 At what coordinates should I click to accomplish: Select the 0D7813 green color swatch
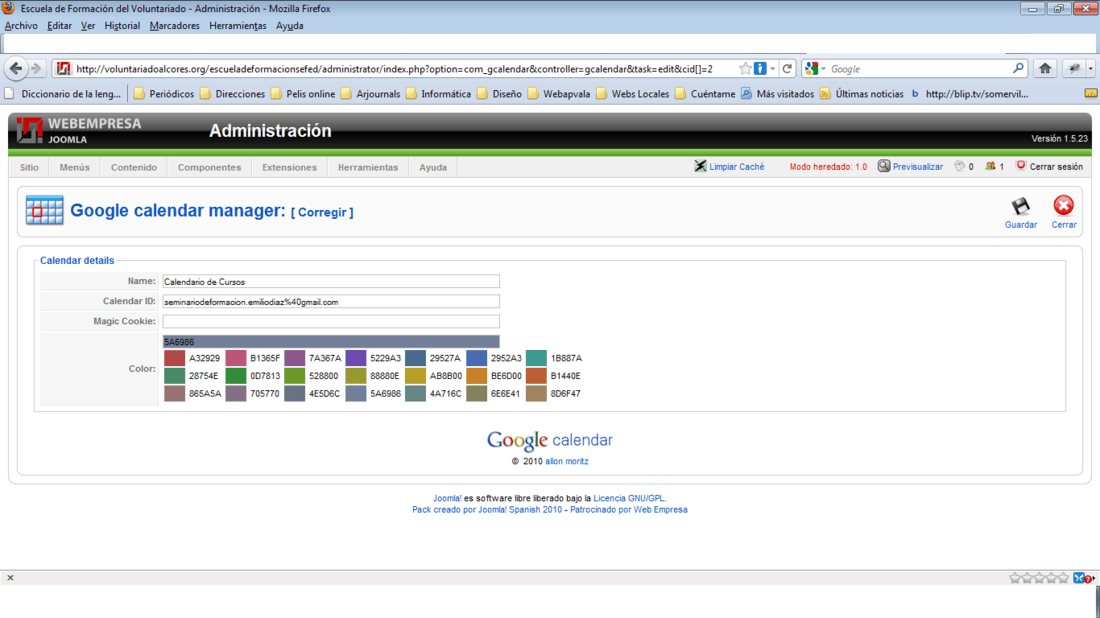point(236,375)
